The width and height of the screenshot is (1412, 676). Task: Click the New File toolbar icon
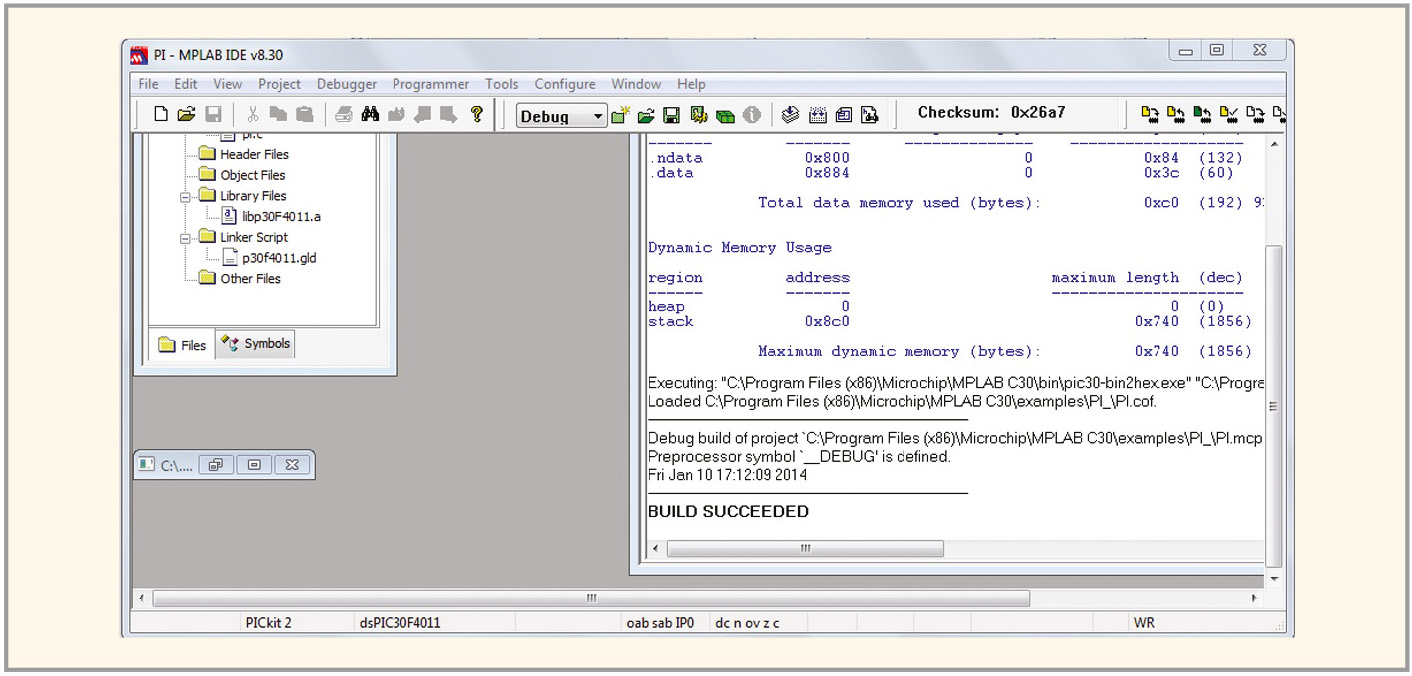coord(160,115)
